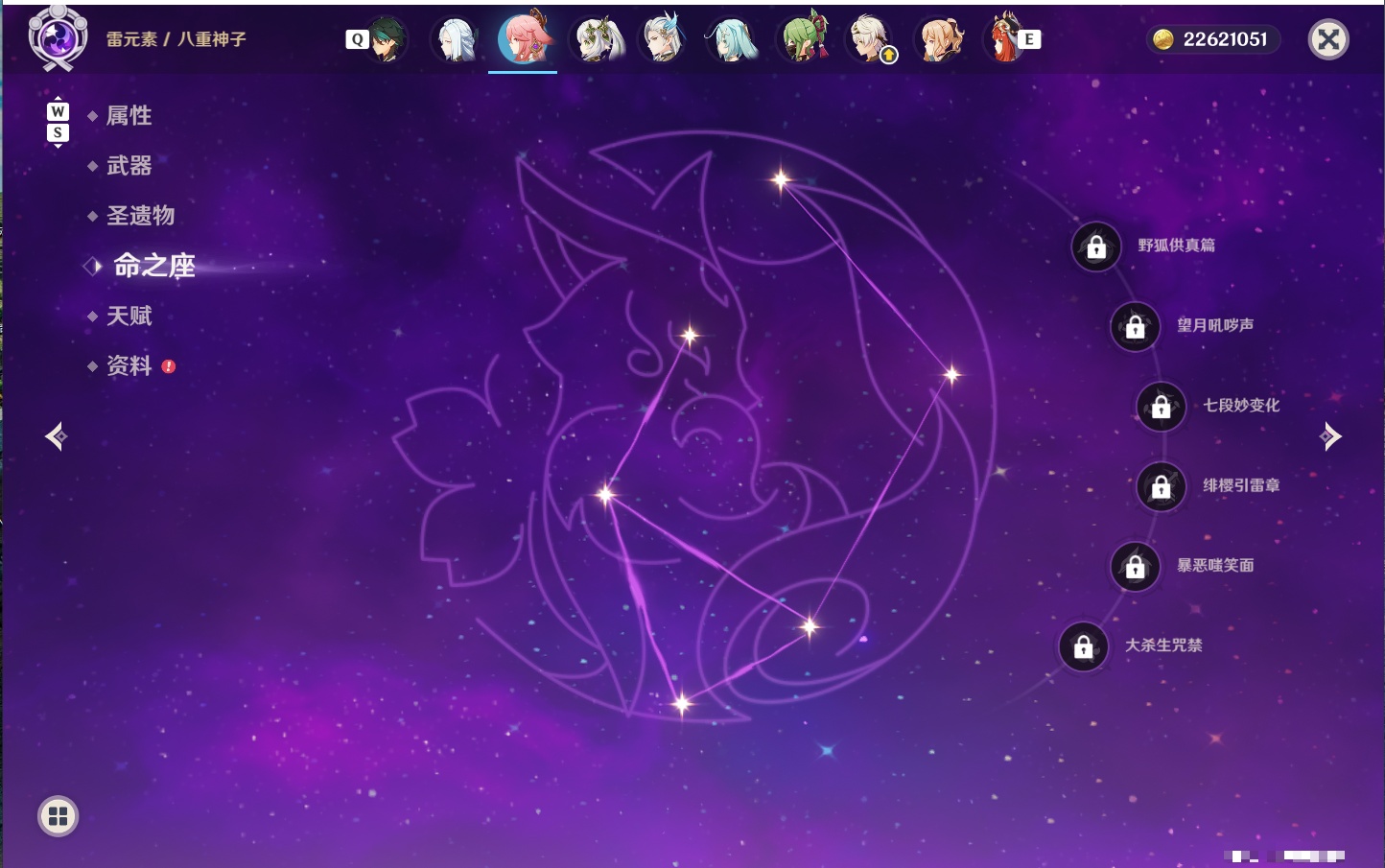Choose the avatar with yellow upgrade arrow badge
This screenshot has width=1385, height=868.
tap(871, 39)
